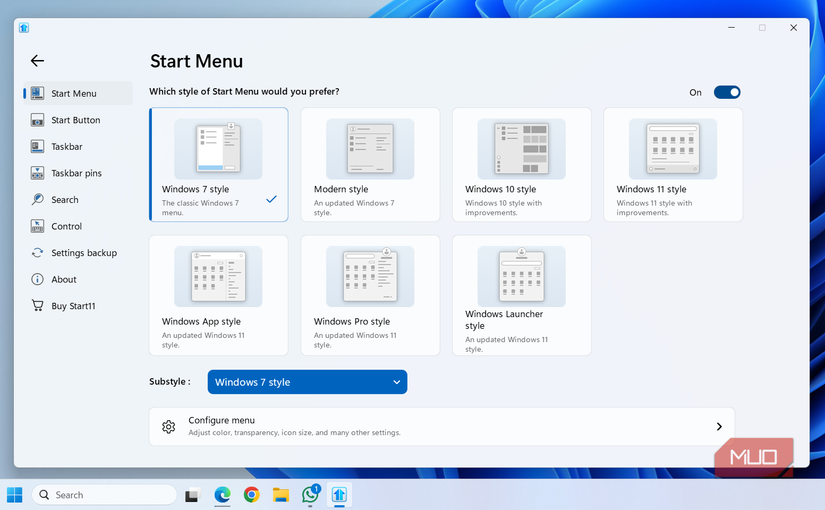Viewport: 825px width, 510px height.
Task: Click the taskbar Search box
Action: [x=104, y=495]
